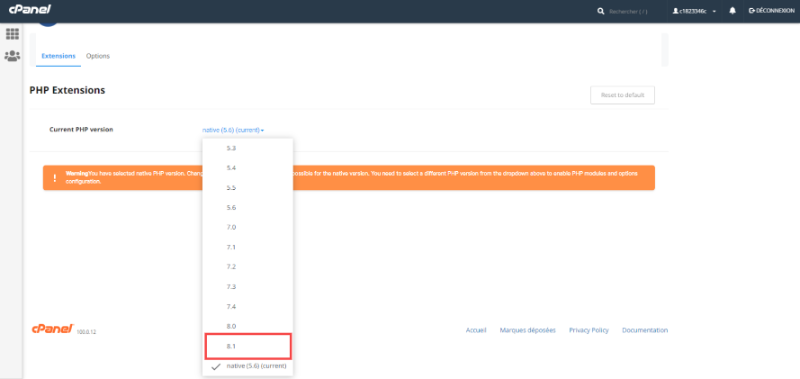Click the DÉCONNEXION logout link
The height and width of the screenshot is (379, 800).
coord(771,11)
